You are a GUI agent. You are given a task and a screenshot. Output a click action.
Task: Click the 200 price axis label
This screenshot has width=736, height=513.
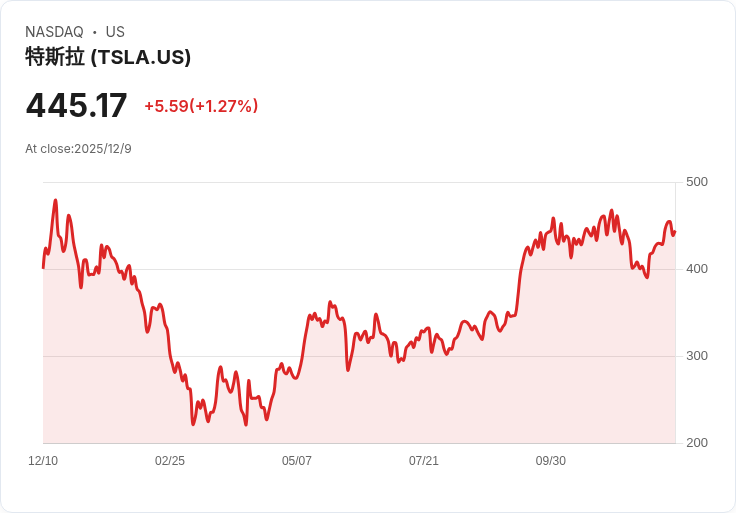(x=697, y=443)
